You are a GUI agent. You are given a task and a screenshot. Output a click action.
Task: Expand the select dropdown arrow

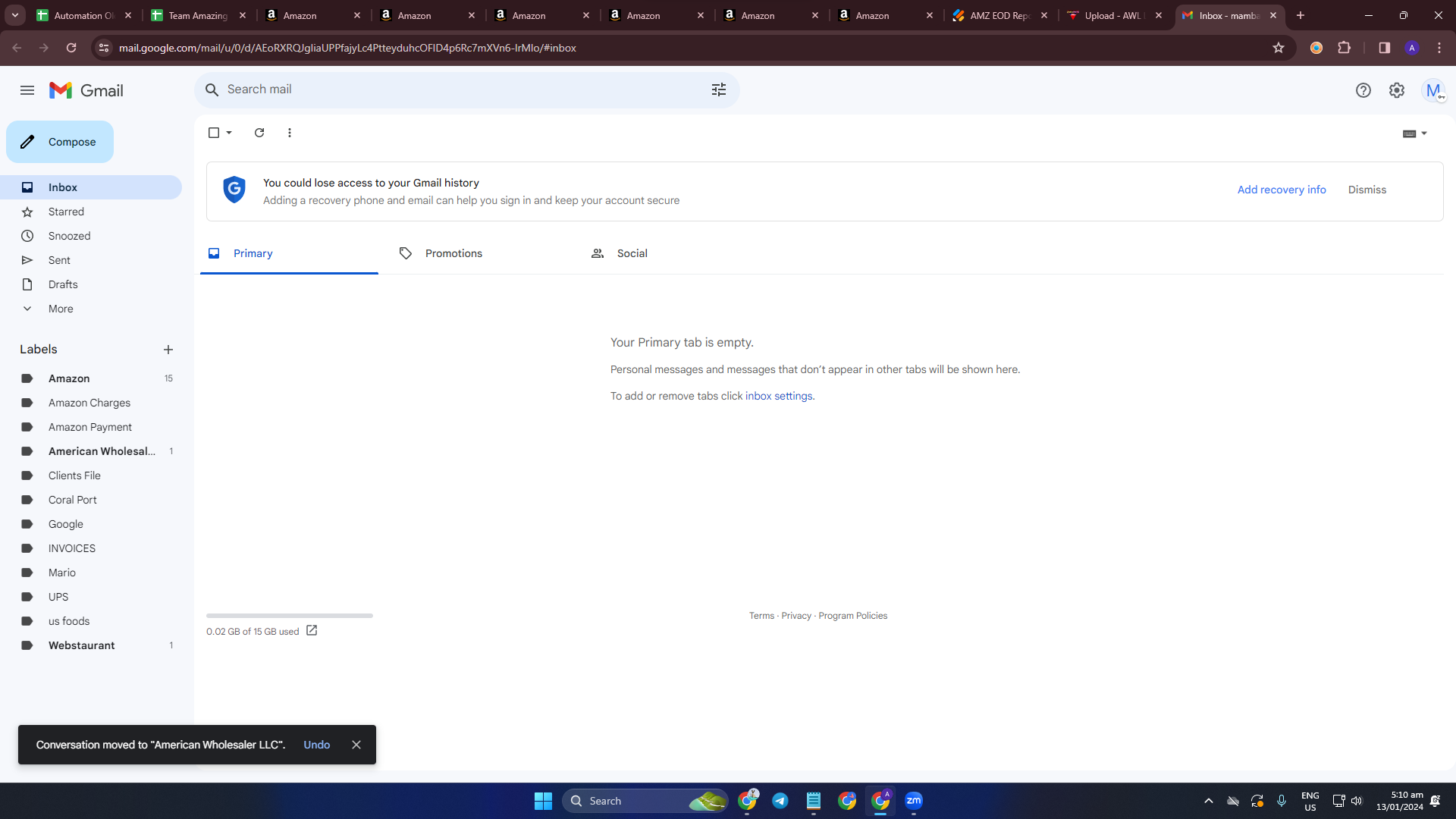(229, 133)
